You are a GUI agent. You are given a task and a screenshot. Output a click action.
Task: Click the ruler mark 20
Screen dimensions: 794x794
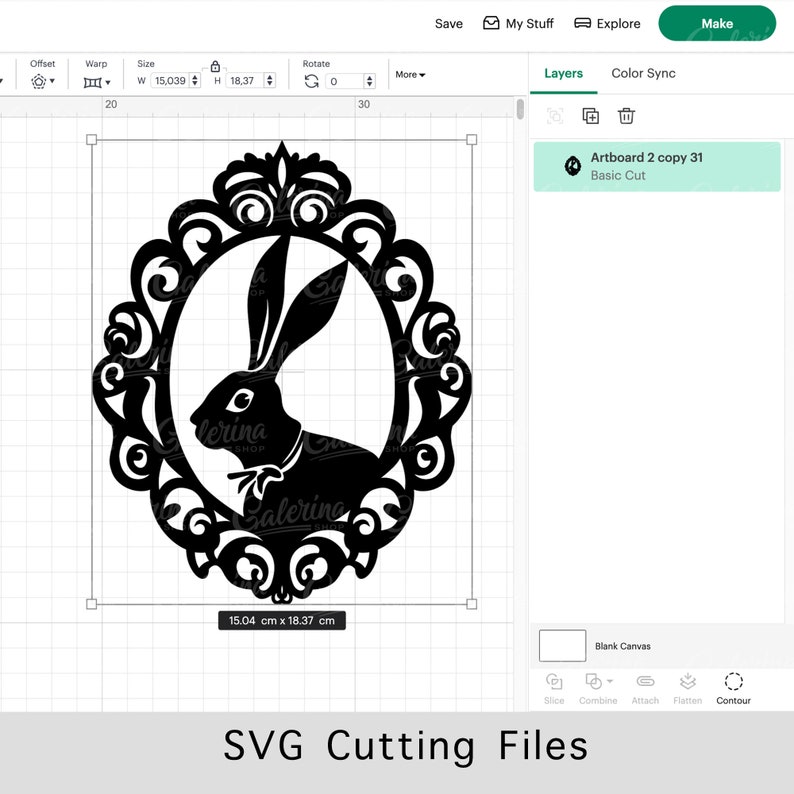(x=111, y=104)
